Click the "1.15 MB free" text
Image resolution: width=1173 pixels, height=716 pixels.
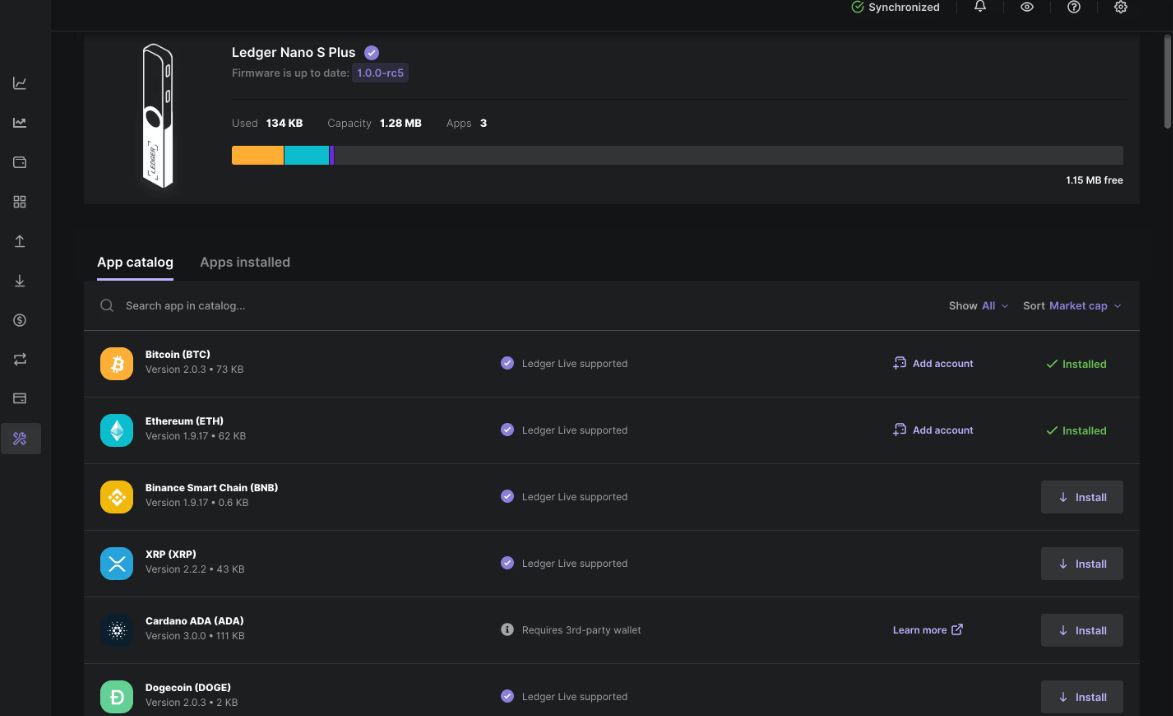point(1094,180)
